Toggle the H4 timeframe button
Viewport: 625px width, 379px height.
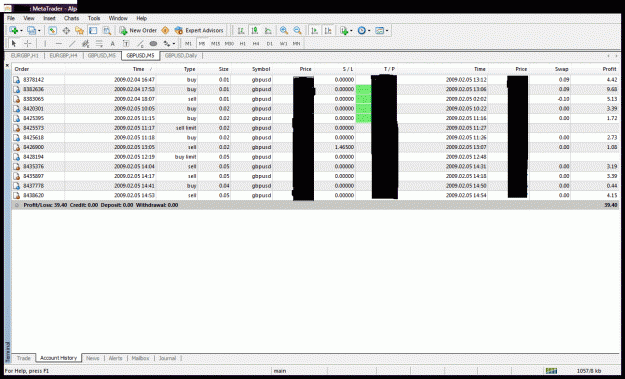point(256,43)
